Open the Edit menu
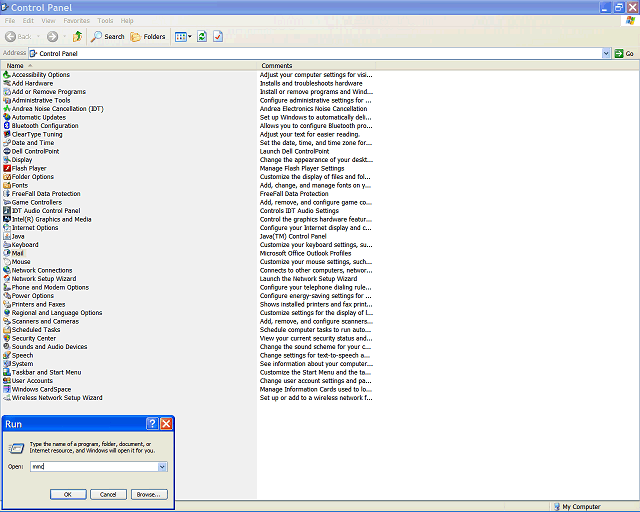 pos(28,21)
